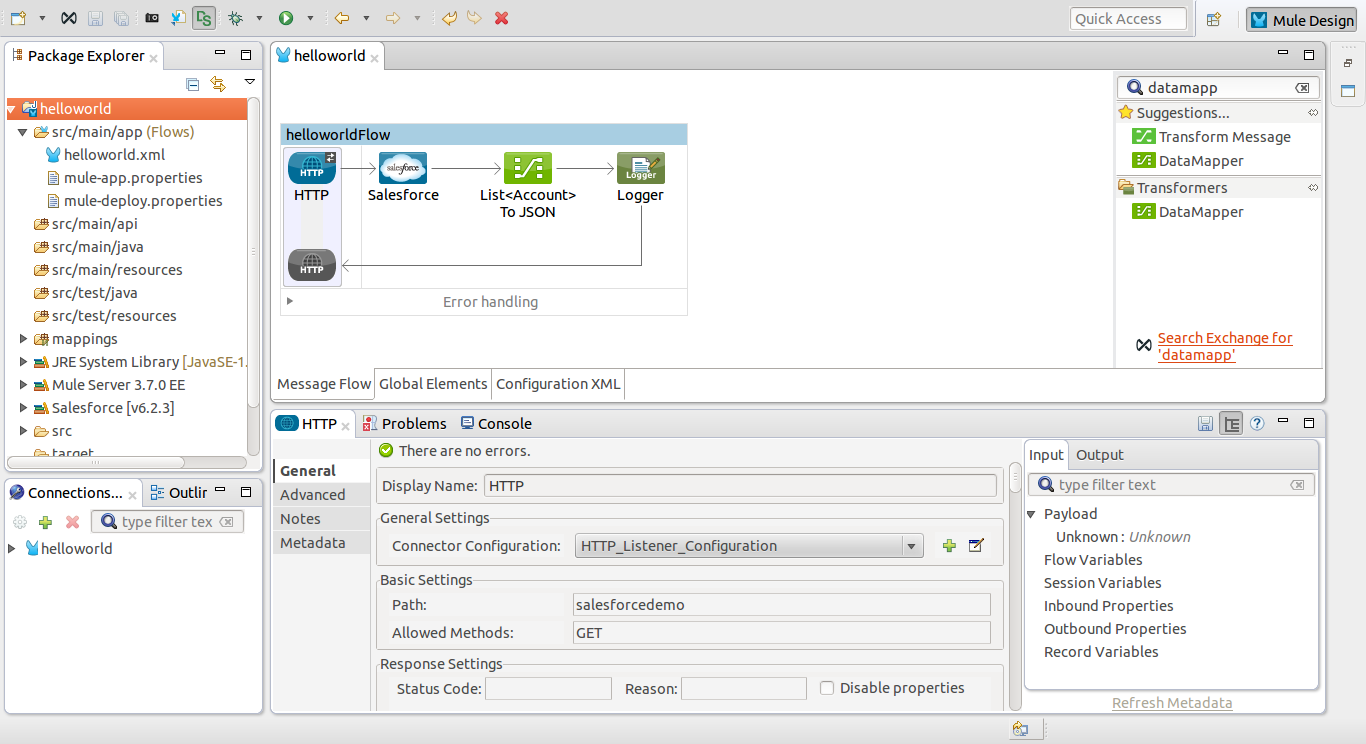
Task: Click the Debug bug icon in toolbar
Action: tap(236, 18)
